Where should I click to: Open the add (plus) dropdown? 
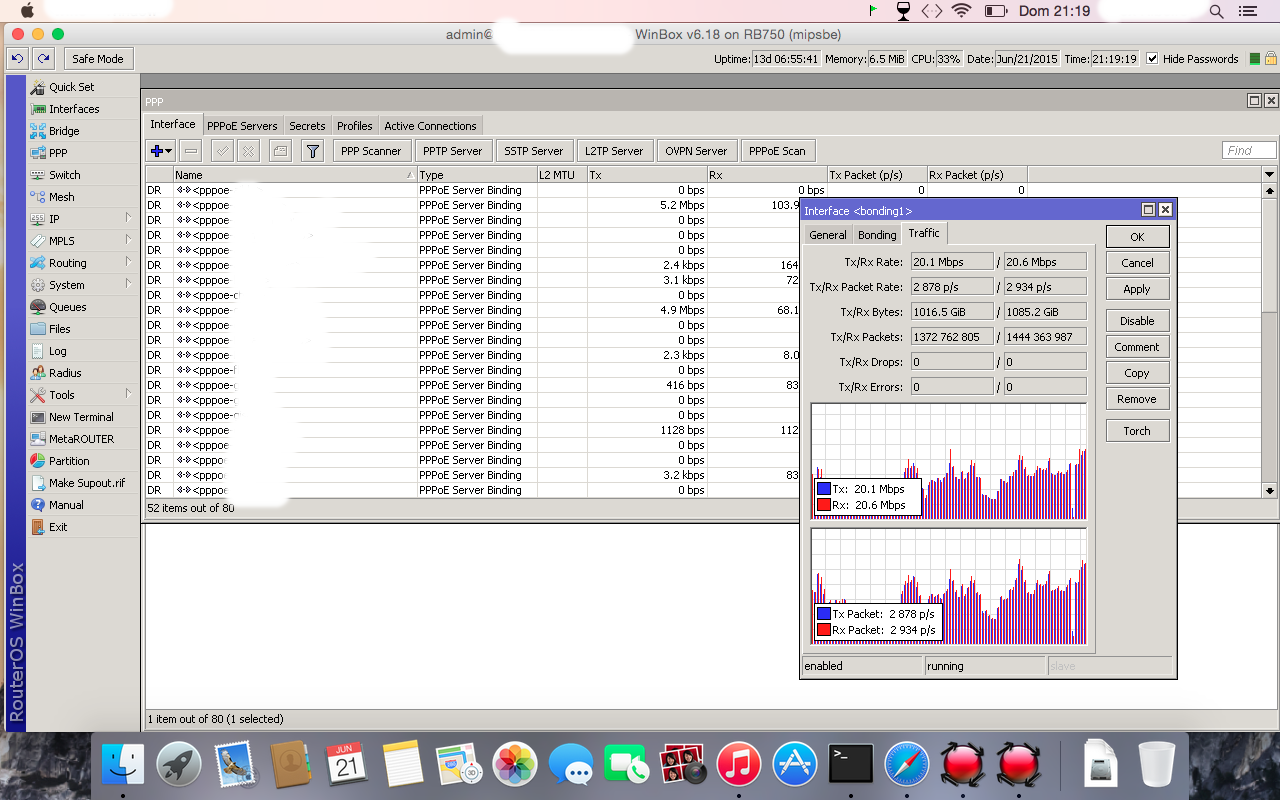tap(160, 151)
